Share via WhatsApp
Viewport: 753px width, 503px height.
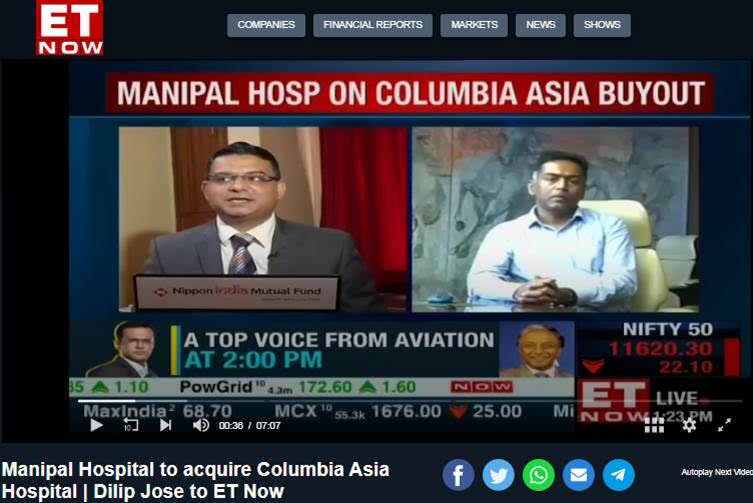point(538,475)
